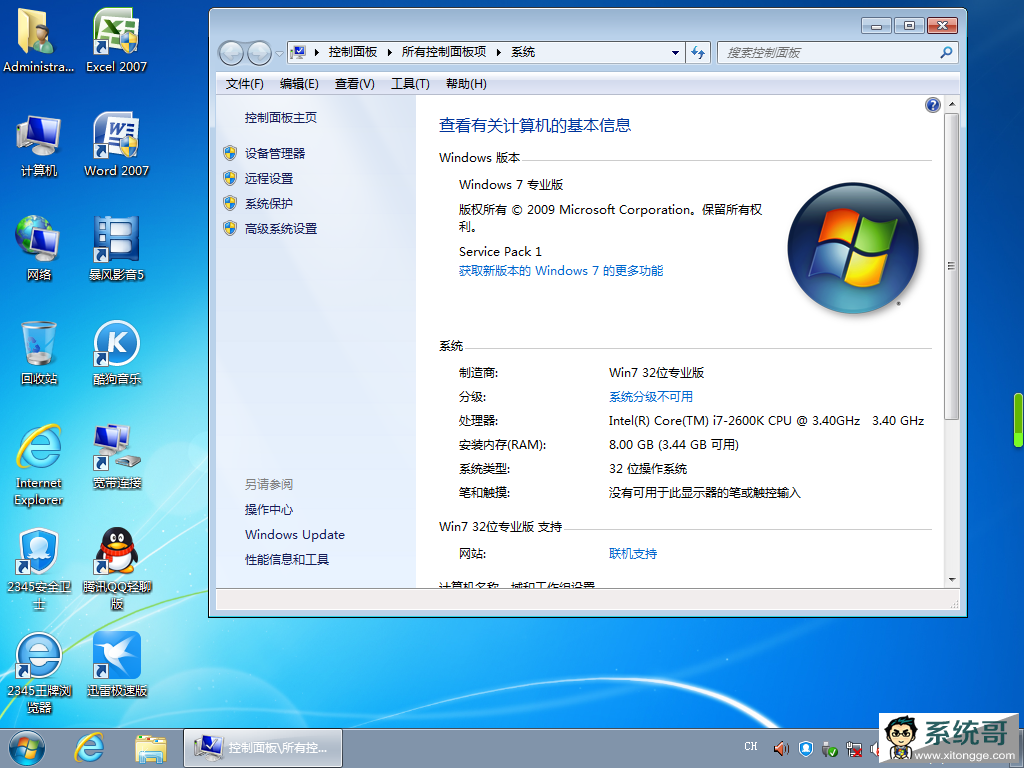
Task: Select the 网络 desktop icon
Action: 39,249
